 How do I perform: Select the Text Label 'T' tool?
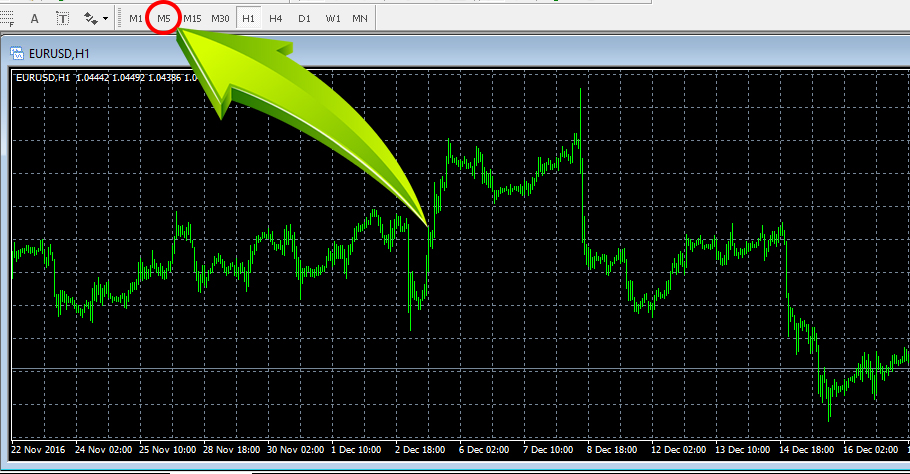(x=62, y=19)
